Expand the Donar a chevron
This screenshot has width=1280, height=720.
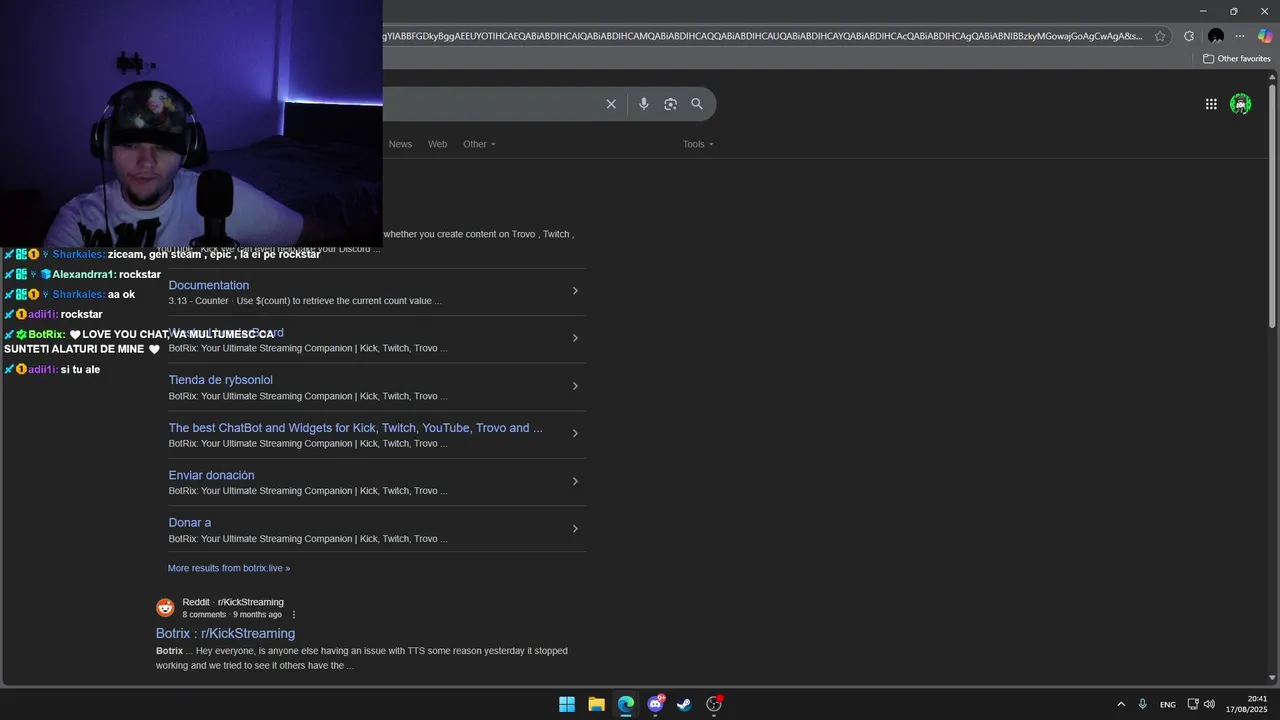[575, 529]
